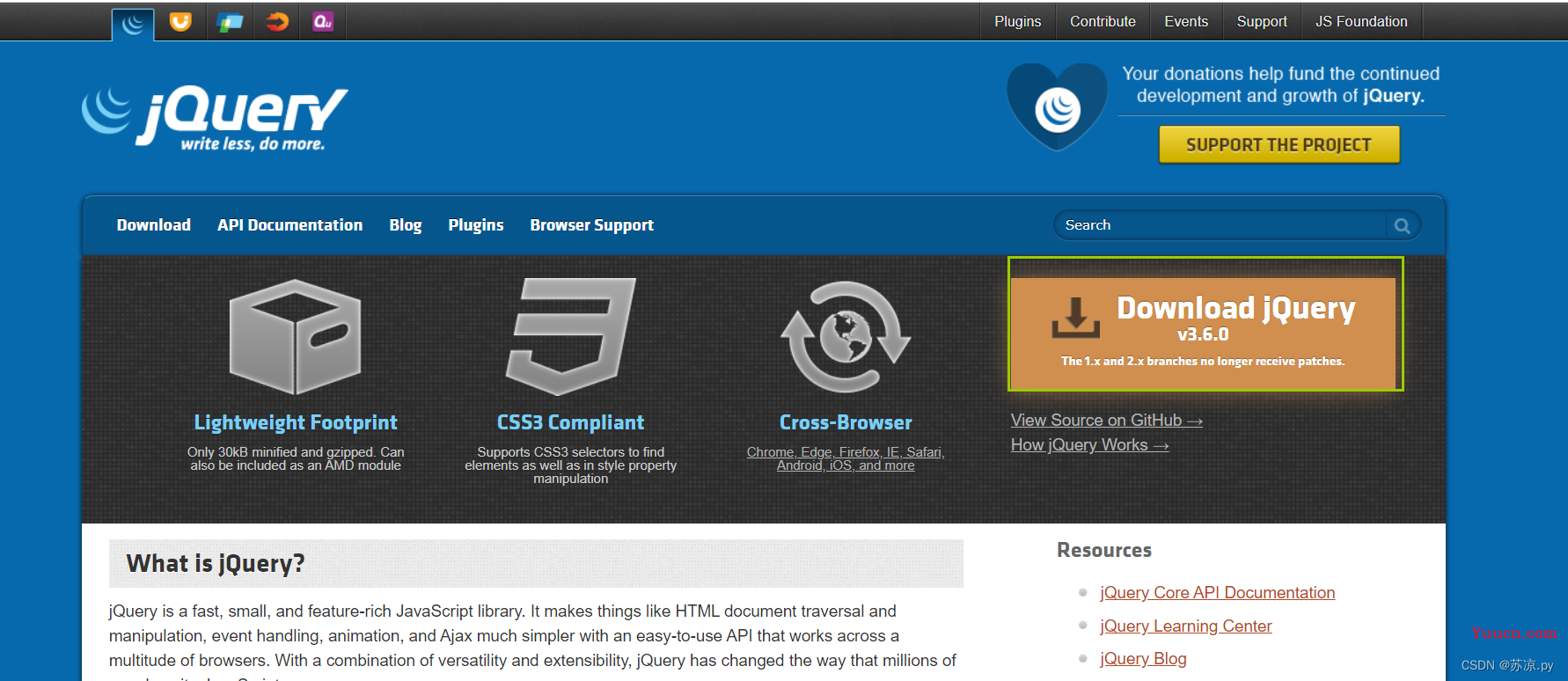The height and width of the screenshot is (681, 1568).
Task: Open the Contribute top bar item
Action: point(1103,22)
